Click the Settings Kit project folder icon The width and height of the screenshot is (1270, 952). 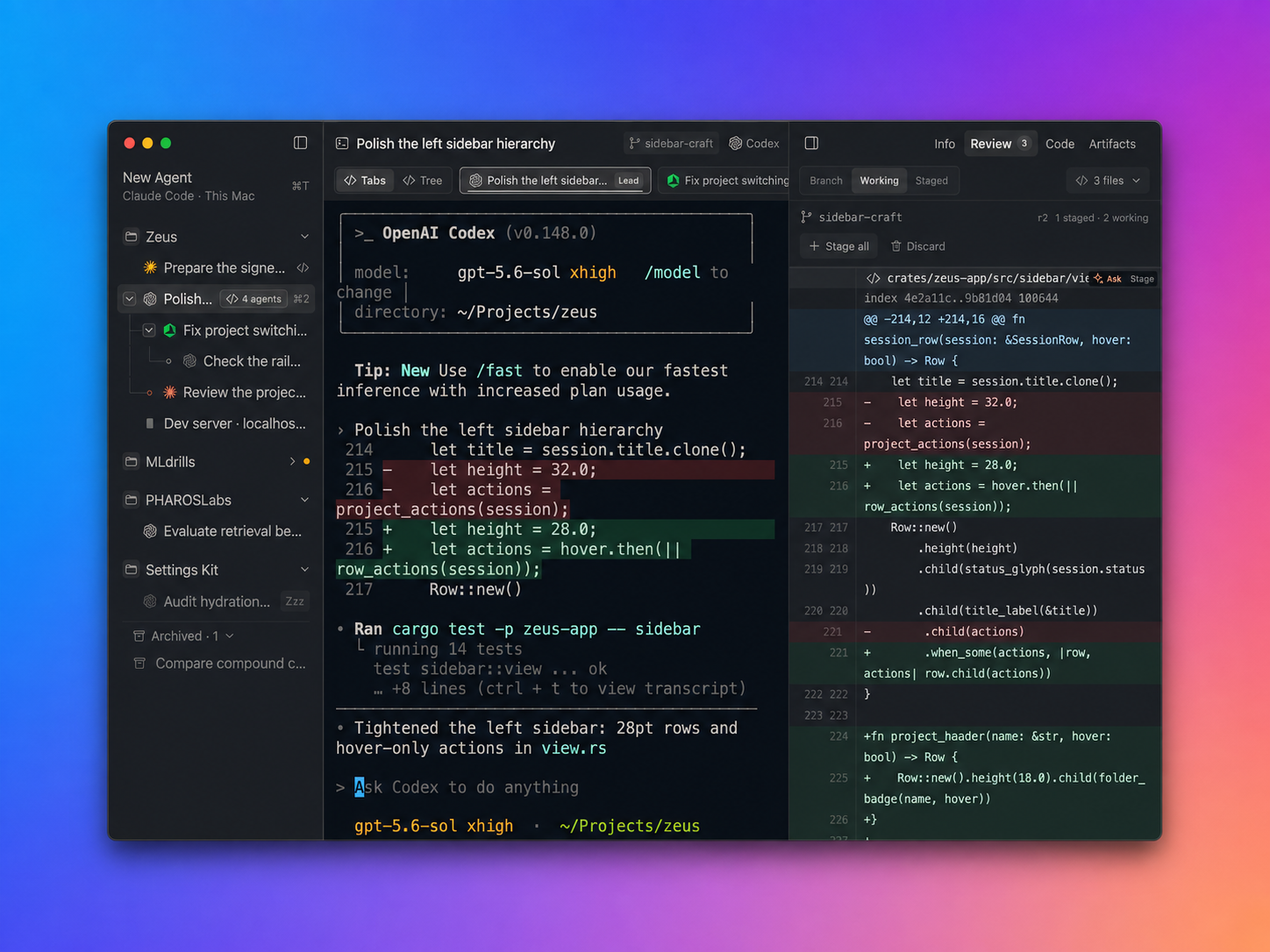point(132,570)
